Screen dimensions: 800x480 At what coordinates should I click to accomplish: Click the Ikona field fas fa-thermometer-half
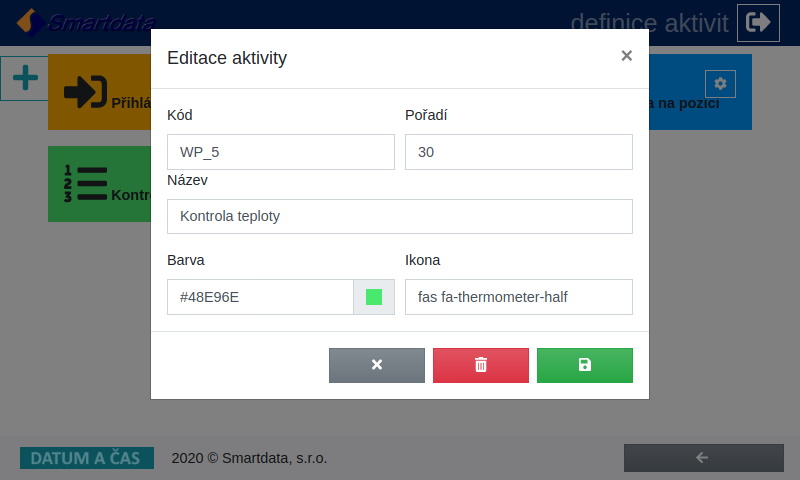[x=519, y=297]
